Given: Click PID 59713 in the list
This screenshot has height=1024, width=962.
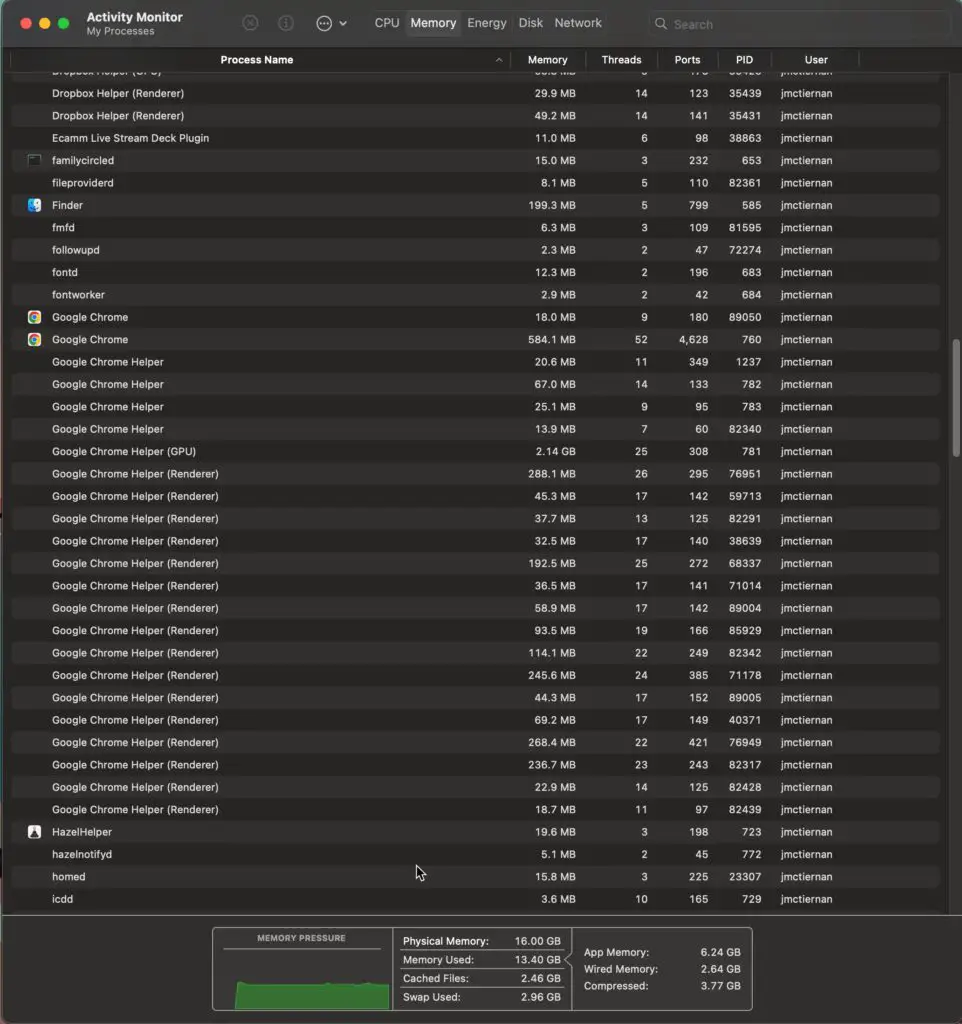Looking at the screenshot, I should pos(745,496).
